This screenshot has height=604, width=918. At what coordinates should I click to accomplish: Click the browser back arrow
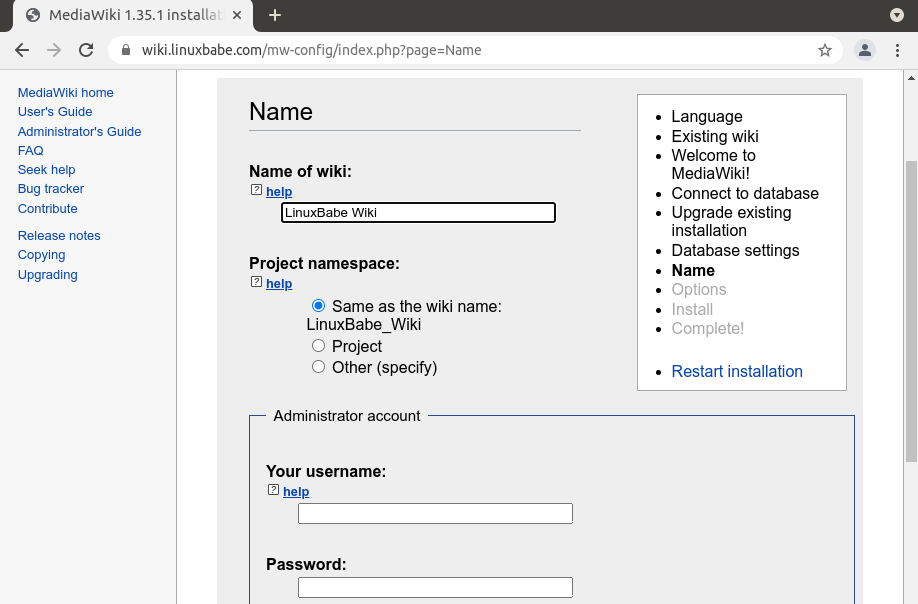click(x=22, y=50)
